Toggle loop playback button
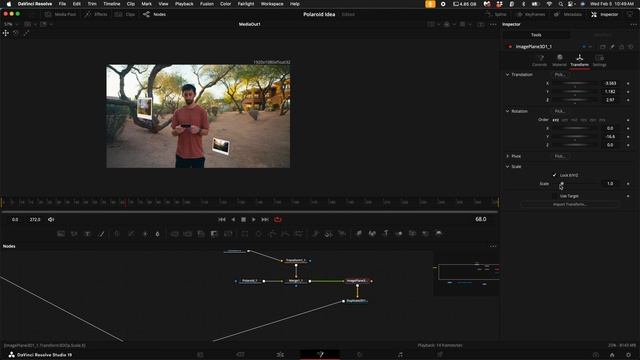Viewport: 640px width, 360px height. coord(278,220)
